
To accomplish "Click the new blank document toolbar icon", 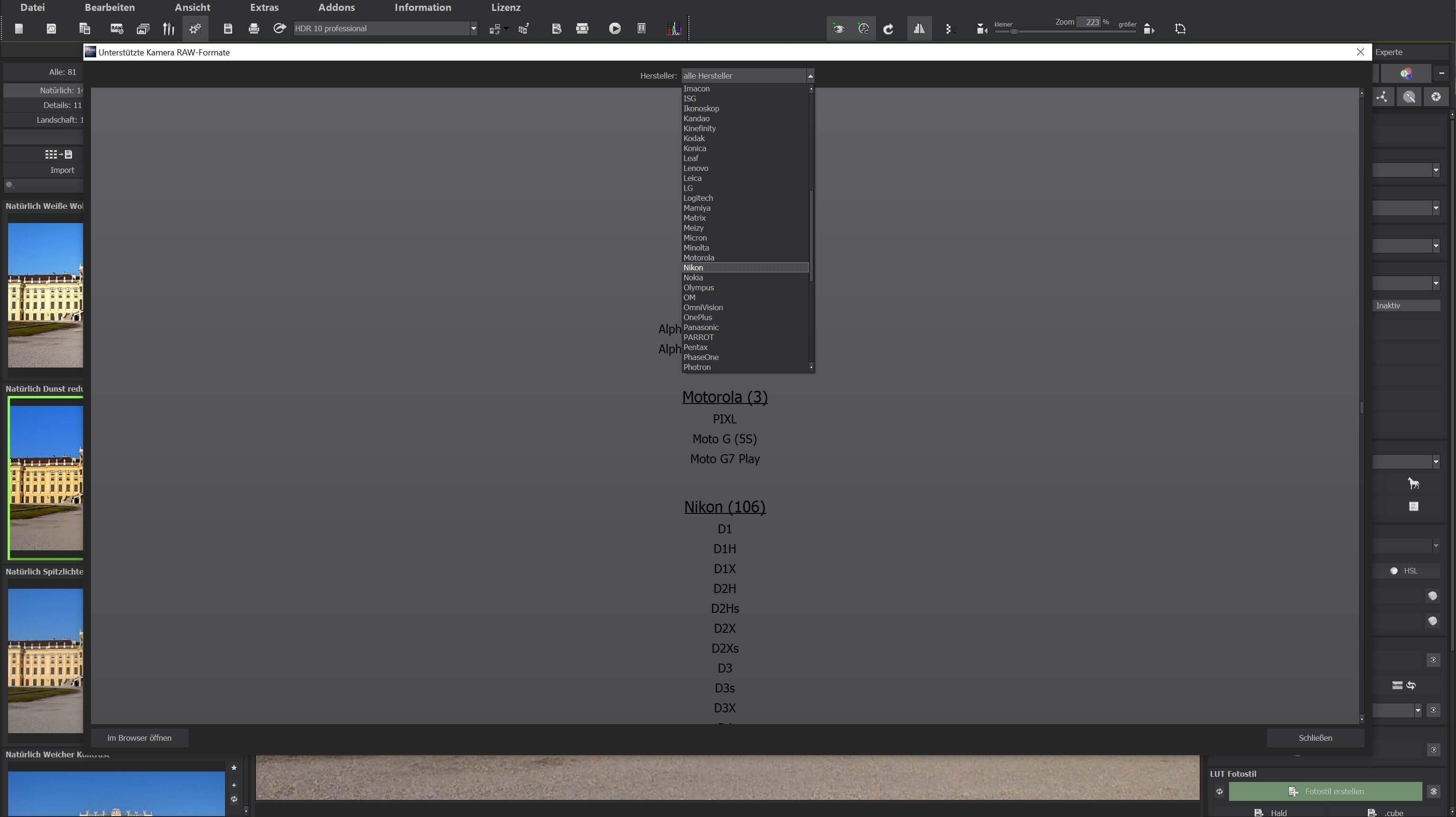I will (18, 28).
